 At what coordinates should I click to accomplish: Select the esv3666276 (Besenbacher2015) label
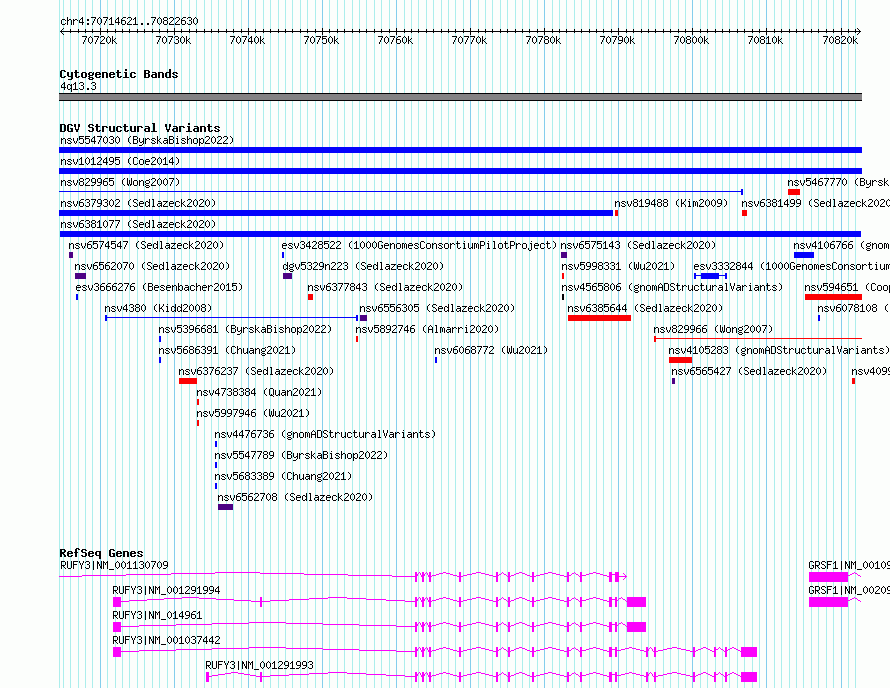[x=159, y=287]
